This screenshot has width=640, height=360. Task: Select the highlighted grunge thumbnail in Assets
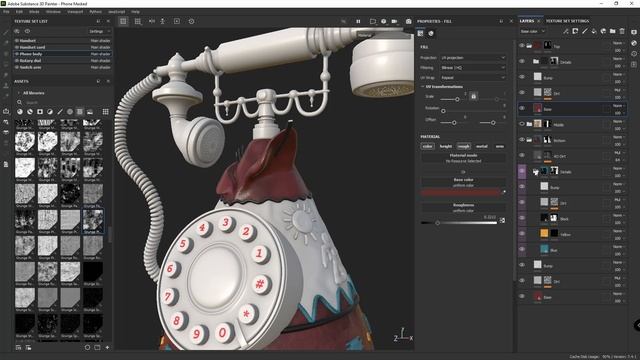coord(93,220)
